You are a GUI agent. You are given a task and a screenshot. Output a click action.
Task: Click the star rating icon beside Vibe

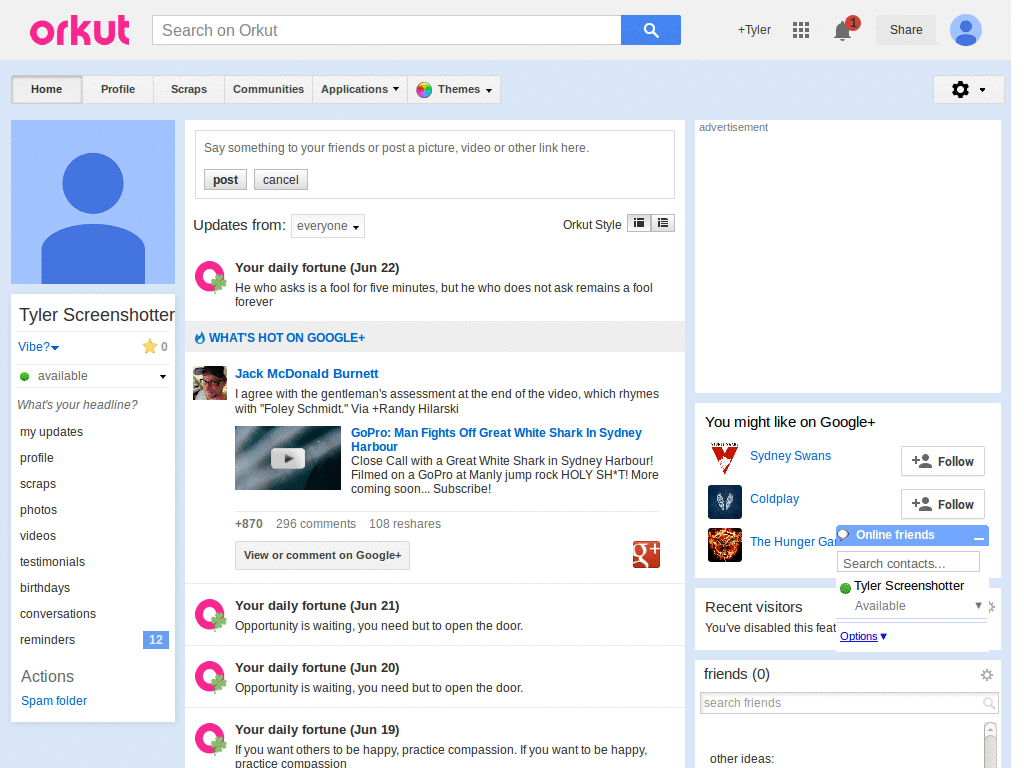[150, 347]
